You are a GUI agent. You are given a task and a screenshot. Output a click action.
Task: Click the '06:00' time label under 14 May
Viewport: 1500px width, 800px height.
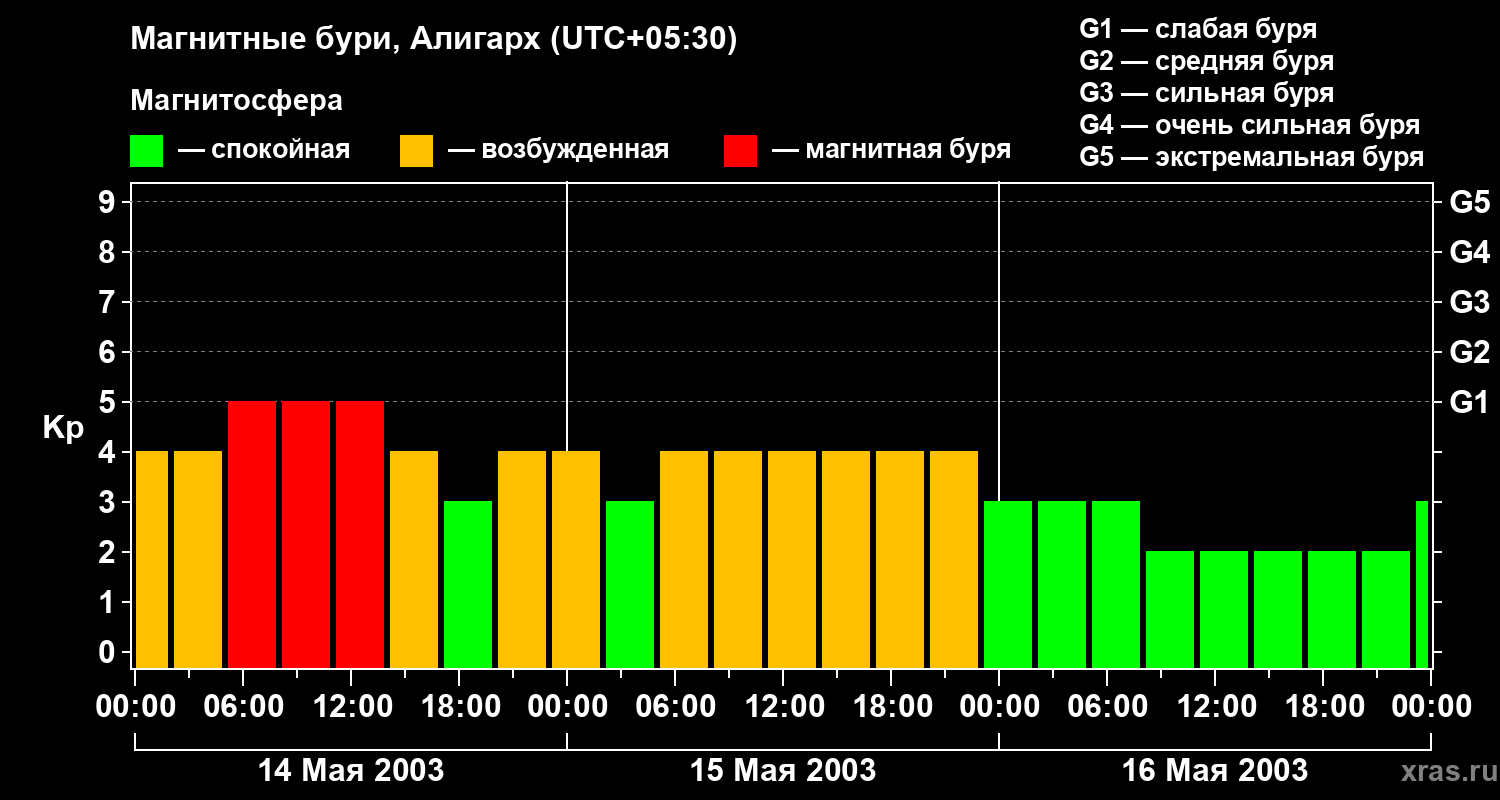[243, 707]
